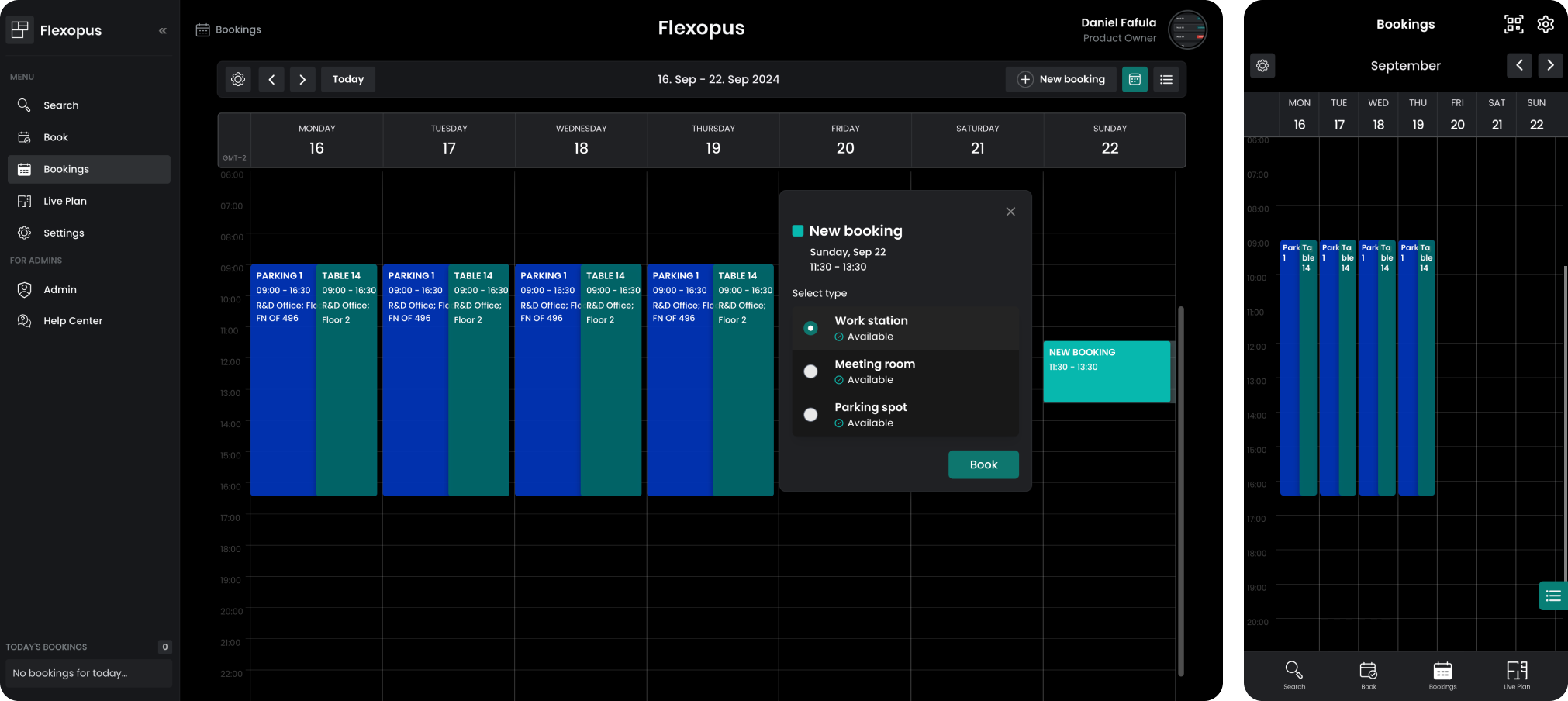Open Live Plan in bottom navigation
The width and height of the screenshot is (1568, 701).
pyautogui.click(x=1516, y=674)
